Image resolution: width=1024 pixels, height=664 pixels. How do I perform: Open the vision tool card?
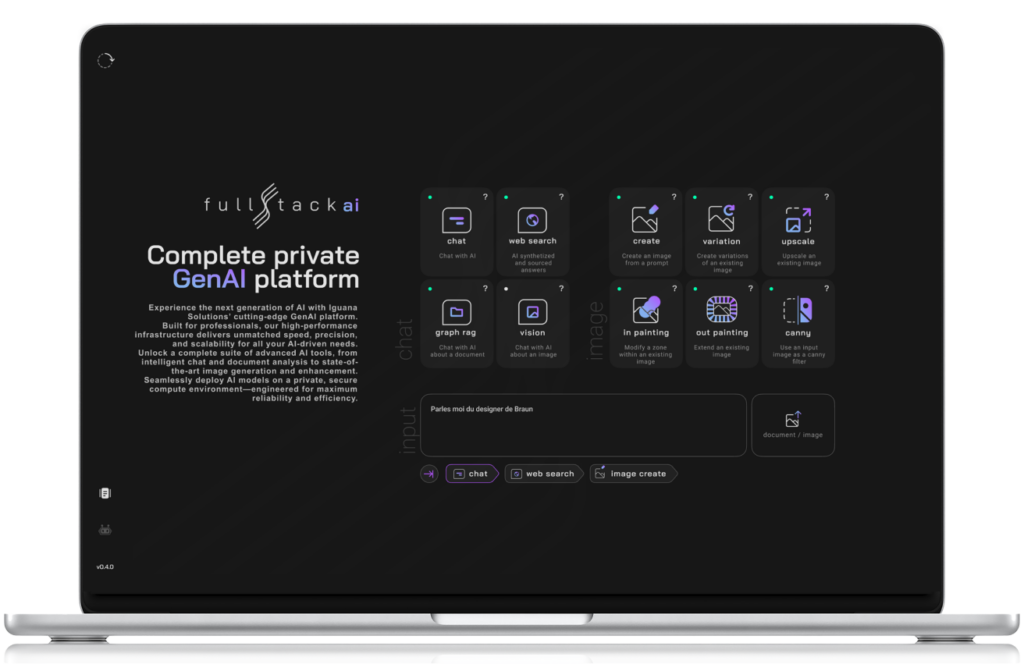pos(533,324)
